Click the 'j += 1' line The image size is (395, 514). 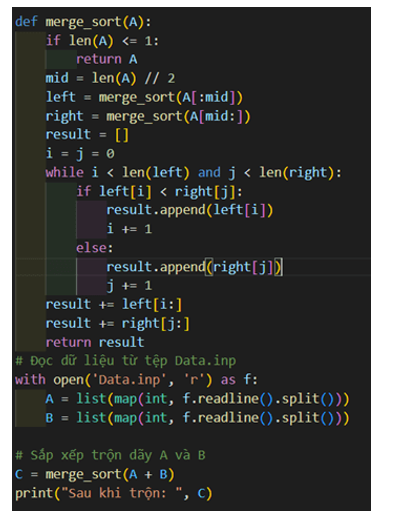(129, 286)
